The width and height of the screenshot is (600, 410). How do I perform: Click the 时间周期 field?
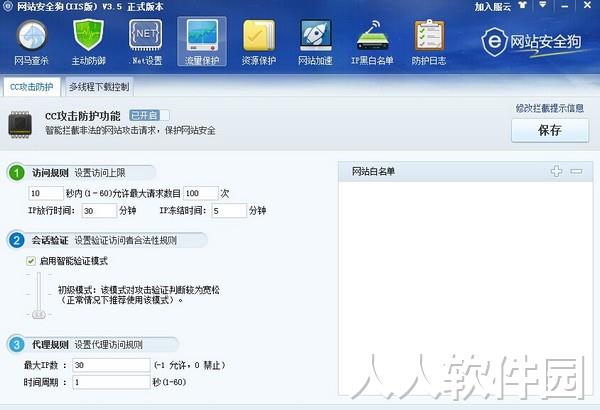pyautogui.click(x=111, y=382)
